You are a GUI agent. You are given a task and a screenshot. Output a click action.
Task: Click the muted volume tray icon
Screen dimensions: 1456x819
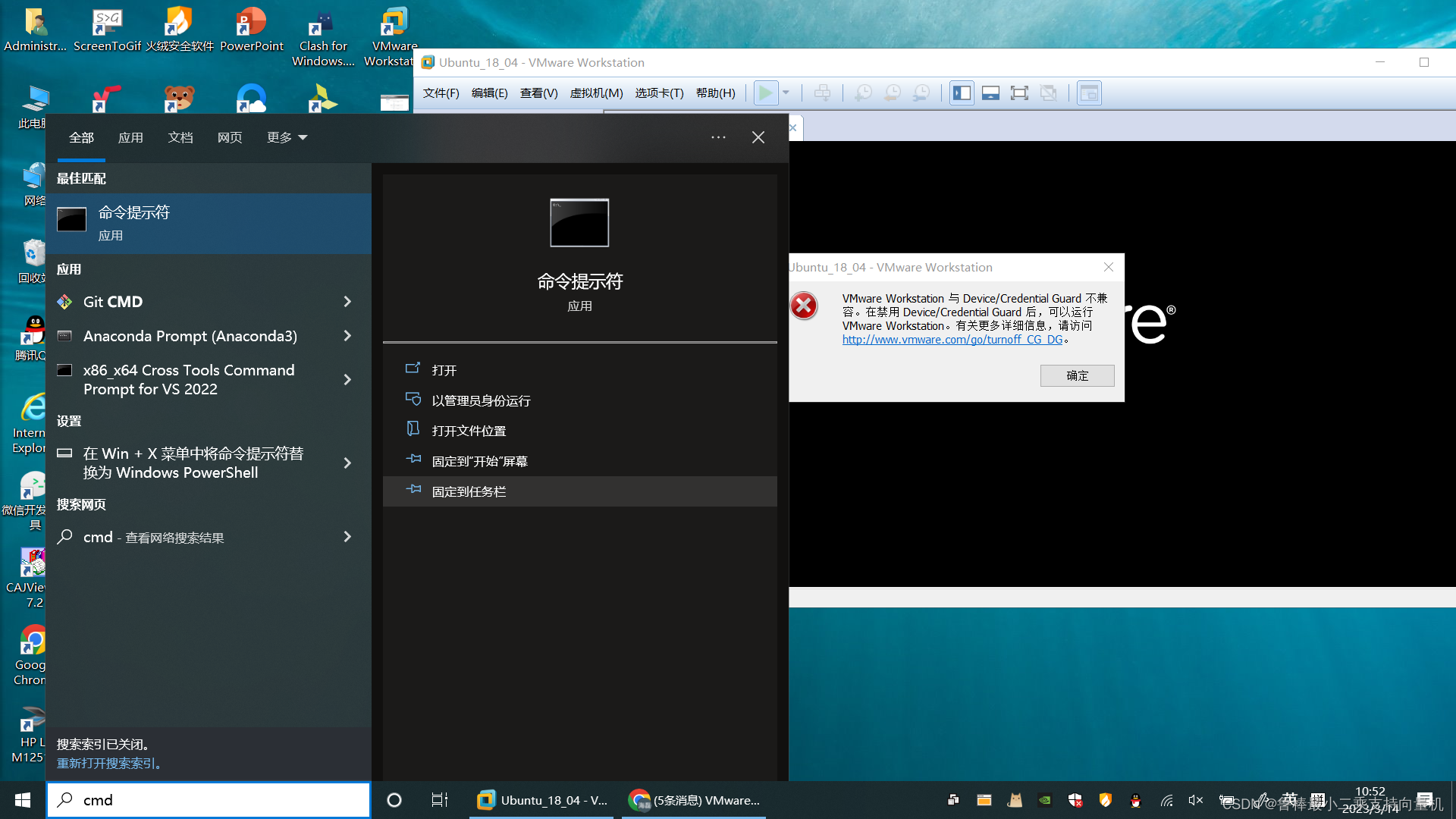(x=1196, y=800)
